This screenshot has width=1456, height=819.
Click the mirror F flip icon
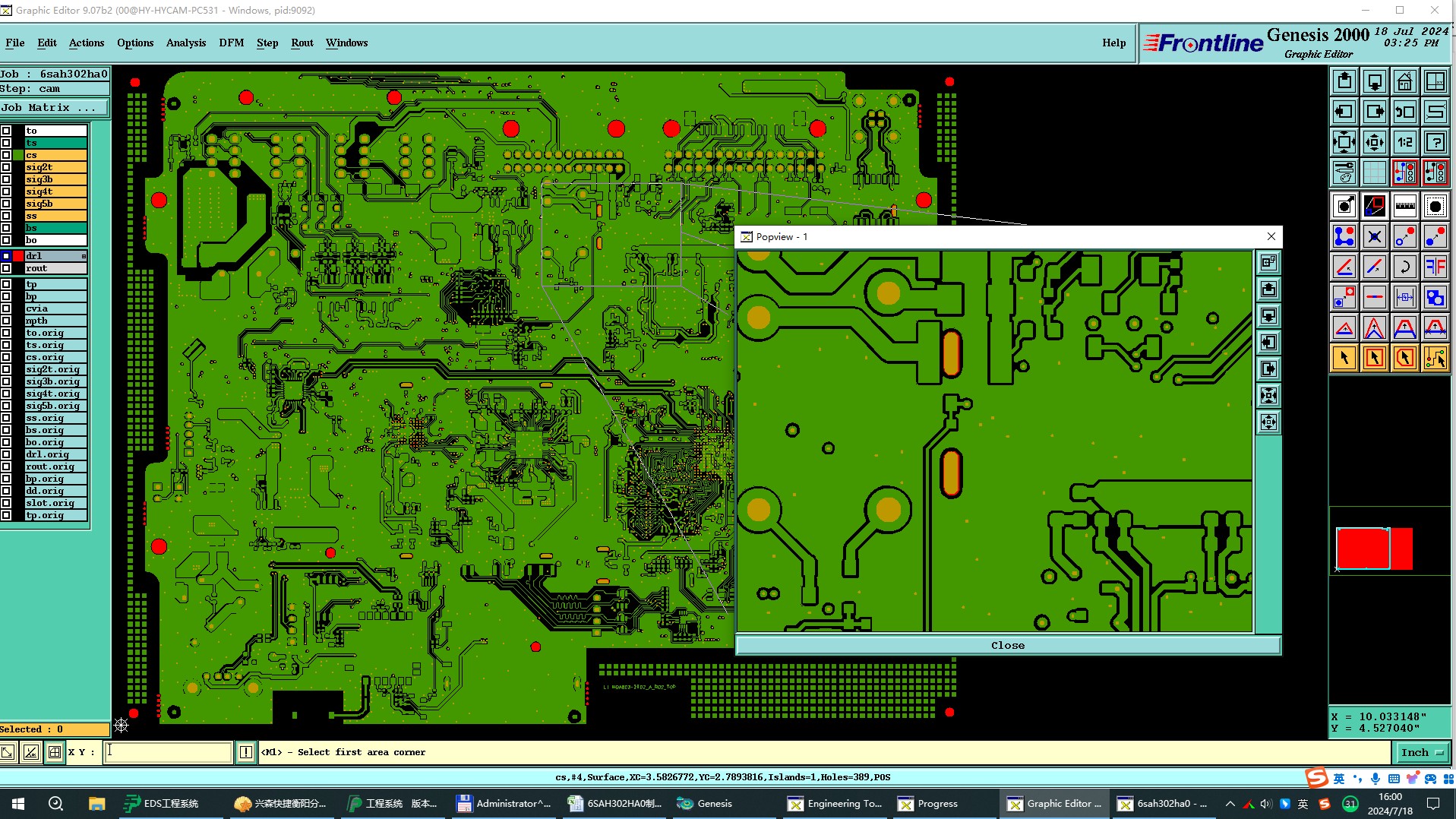(1435, 267)
